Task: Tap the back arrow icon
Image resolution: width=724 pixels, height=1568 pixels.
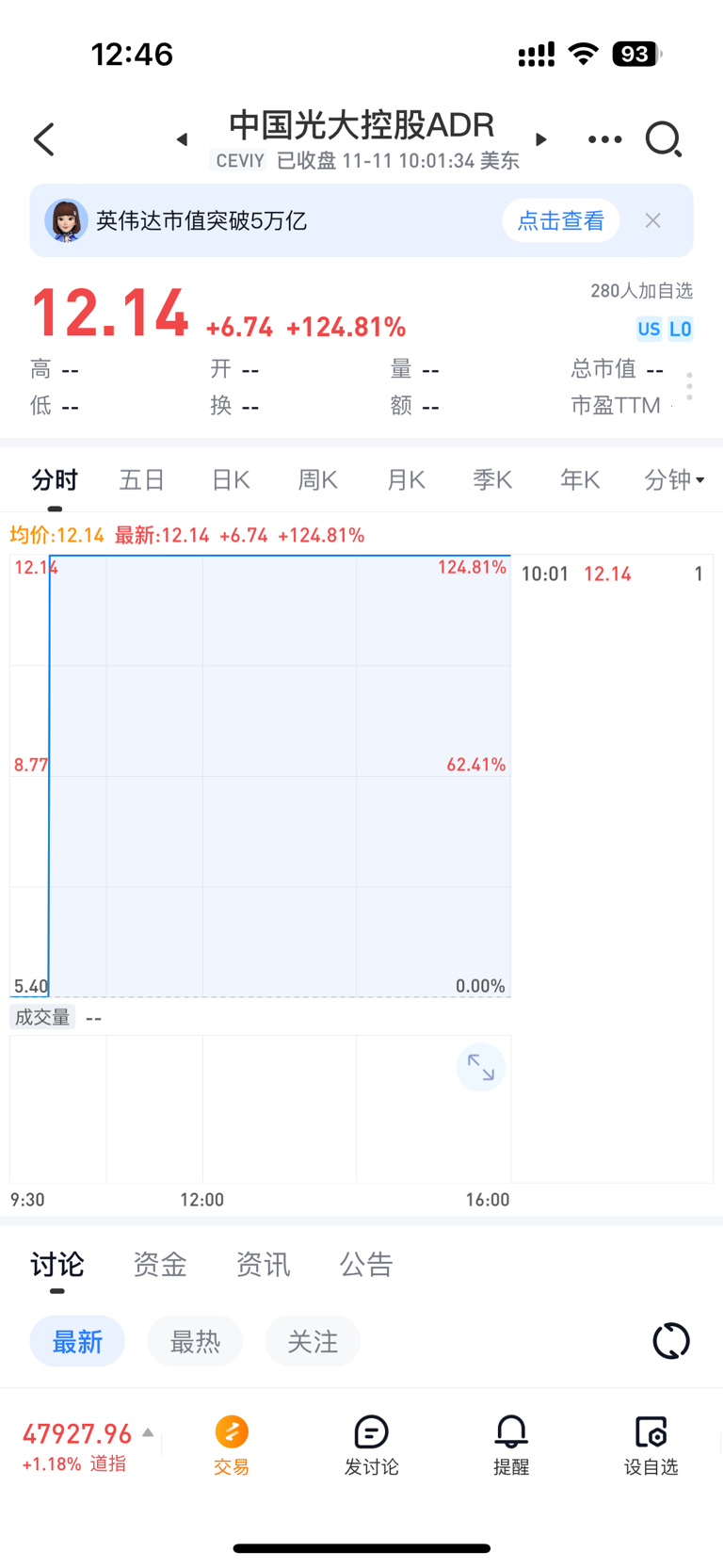Action: (43, 139)
